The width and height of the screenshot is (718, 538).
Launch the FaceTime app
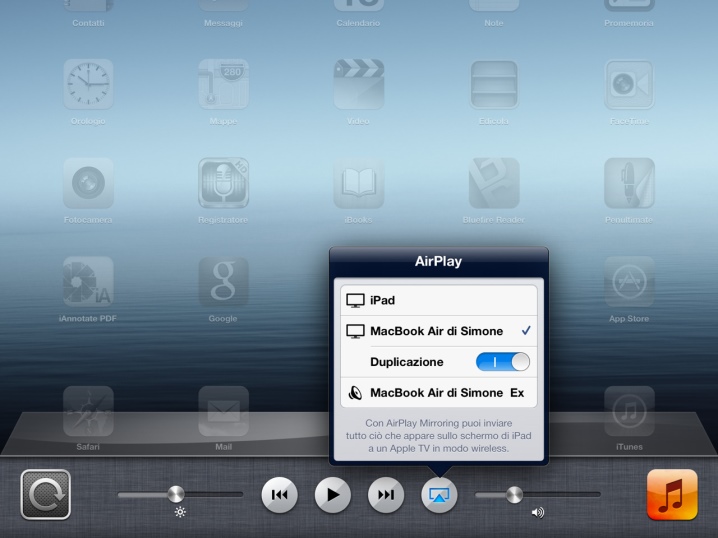[x=629, y=84]
